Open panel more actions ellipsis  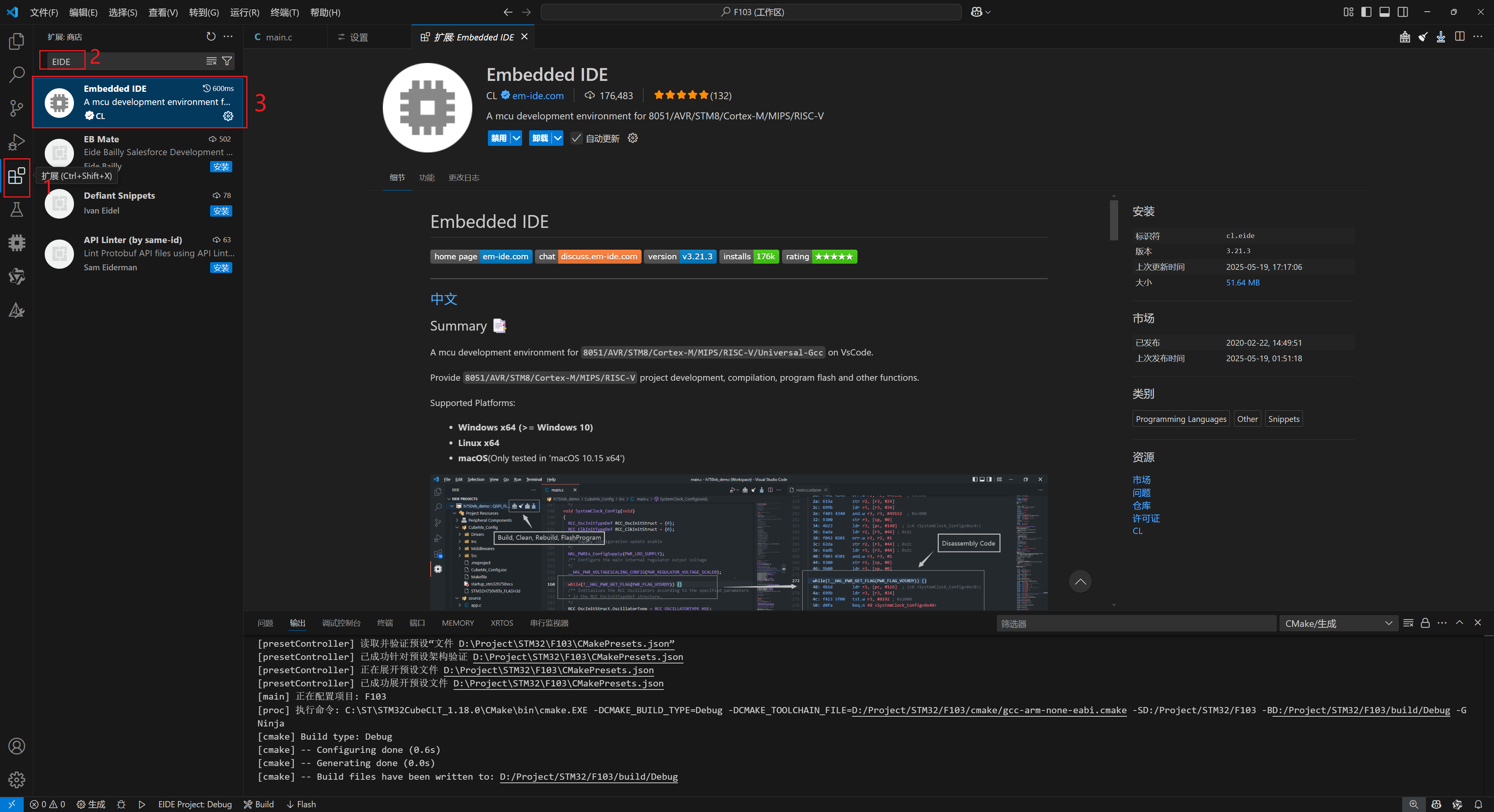click(1442, 623)
